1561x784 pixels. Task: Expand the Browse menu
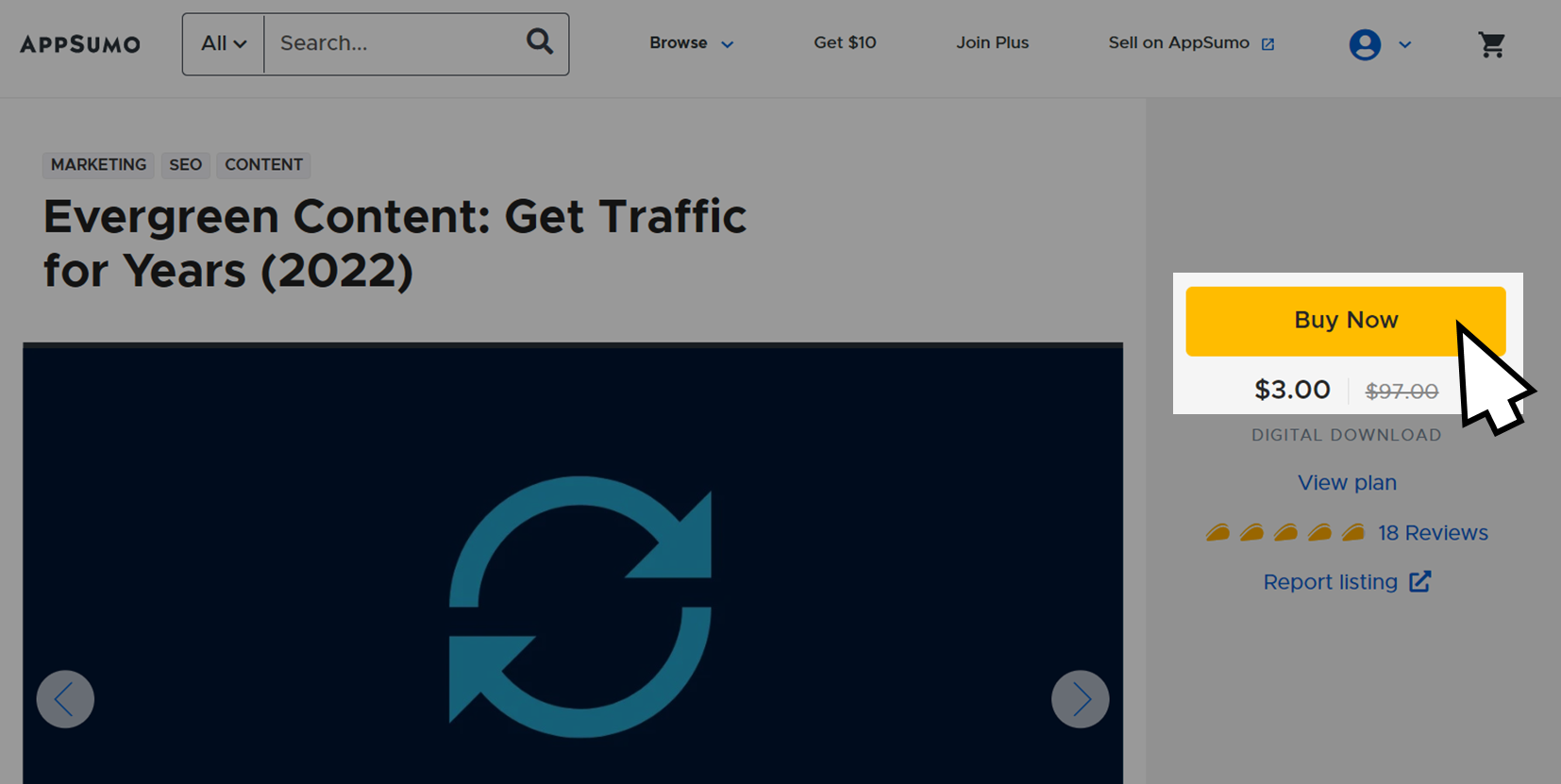(x=691, y=43)
